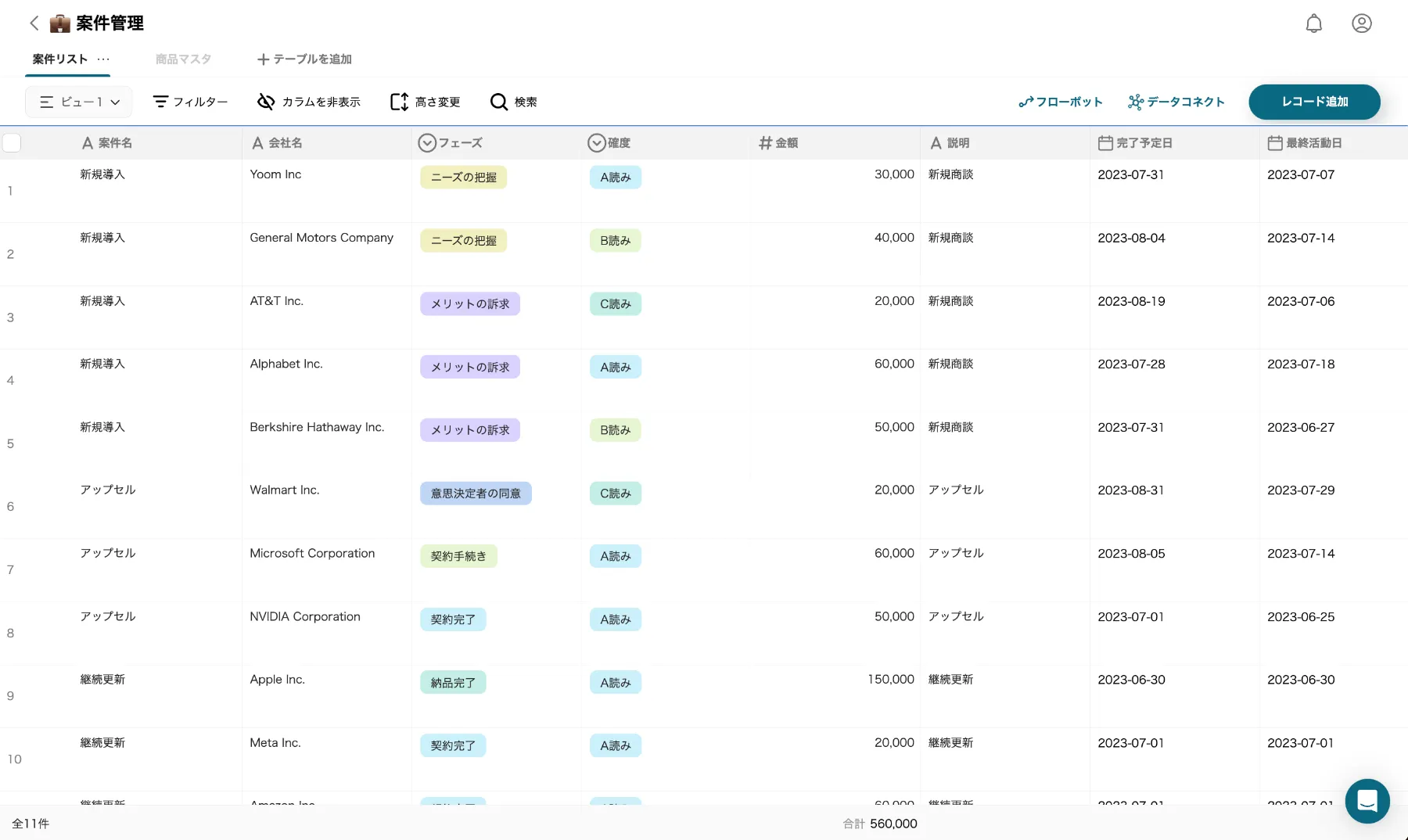Click the 意思決定者の同意 phase tag for Walmart

476,494
